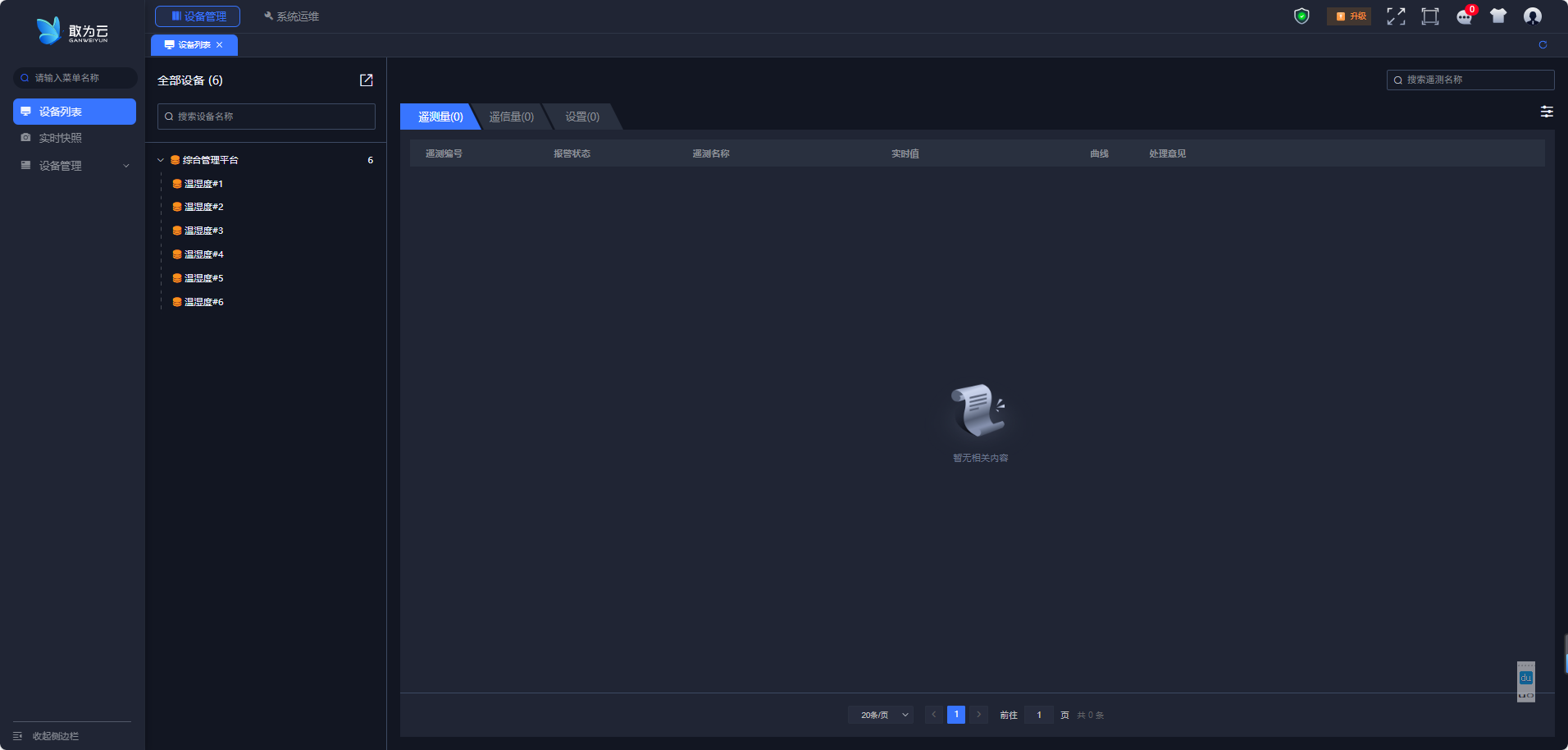Switch to the 遥测量(0) tab
This screenshot has height=750, width=1568.
coord(440,117)
